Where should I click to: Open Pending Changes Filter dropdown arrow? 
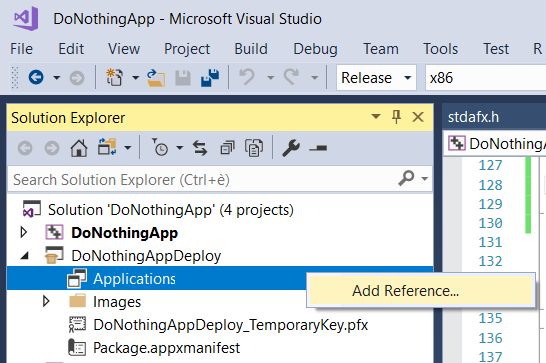(x=180, y=148)
